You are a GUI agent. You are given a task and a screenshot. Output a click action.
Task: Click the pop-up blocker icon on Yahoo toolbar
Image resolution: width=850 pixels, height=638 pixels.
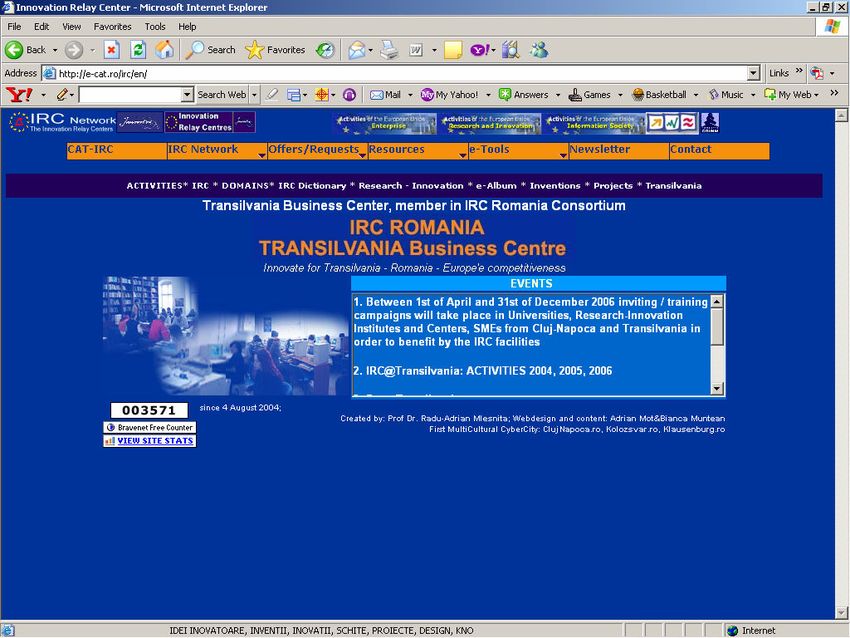coord(293,95)
